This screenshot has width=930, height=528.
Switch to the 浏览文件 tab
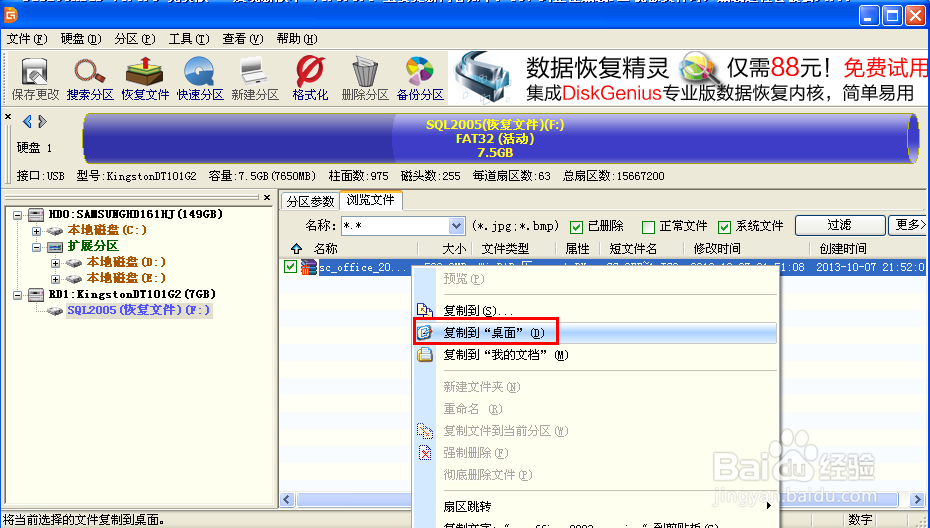tap(371, 200)
